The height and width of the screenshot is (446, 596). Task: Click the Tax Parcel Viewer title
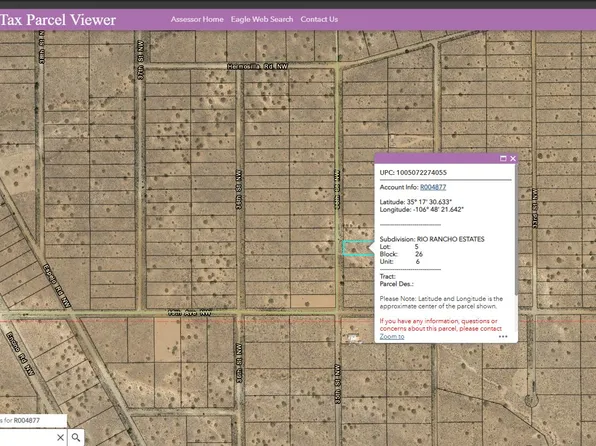tap(58, 20)
